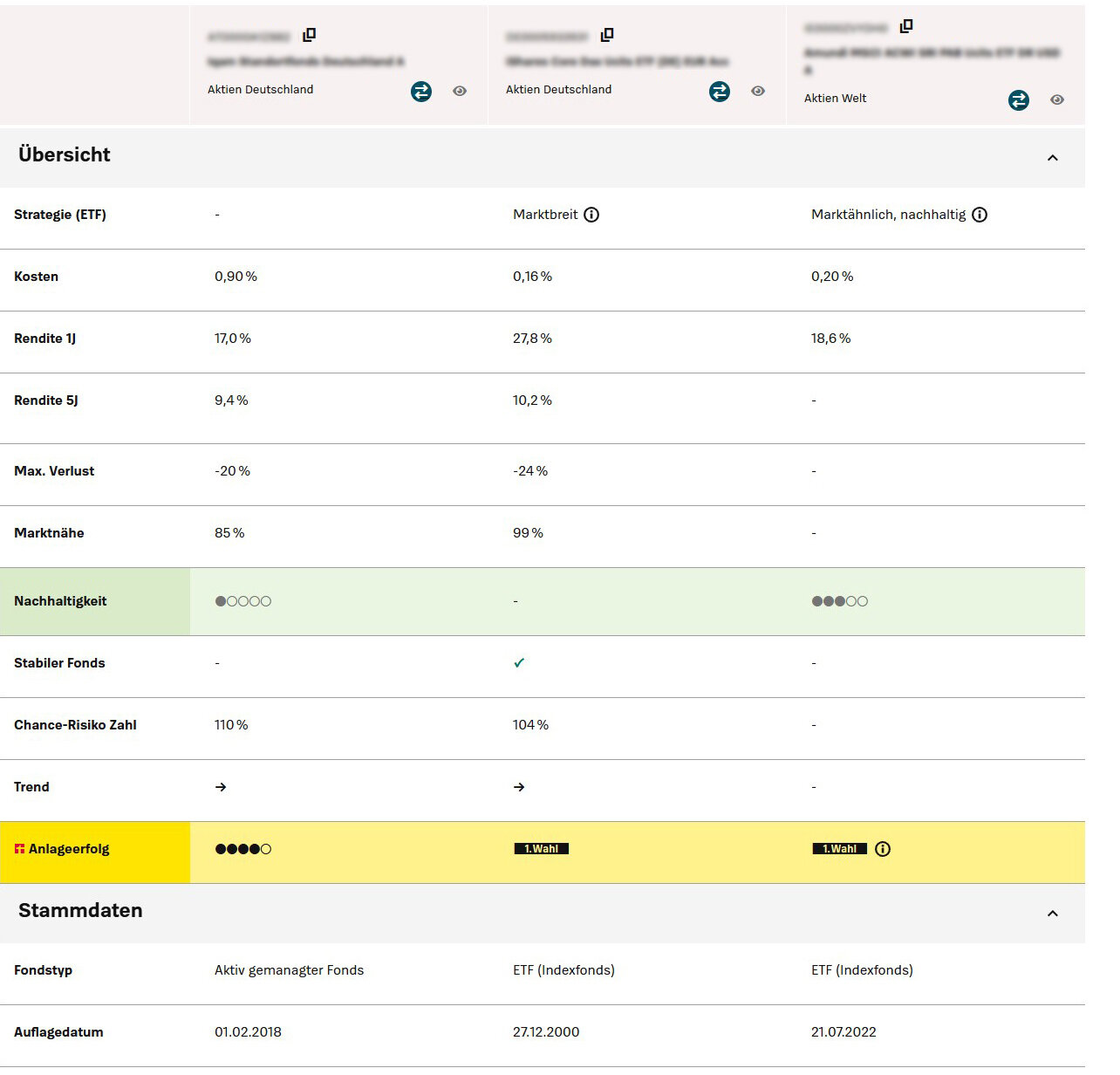Image resolution: width=1120 pixels, height=1075 pixels.
Task: Toggle watch eye for Aktien Welt fund
Action: [1057, 100]
